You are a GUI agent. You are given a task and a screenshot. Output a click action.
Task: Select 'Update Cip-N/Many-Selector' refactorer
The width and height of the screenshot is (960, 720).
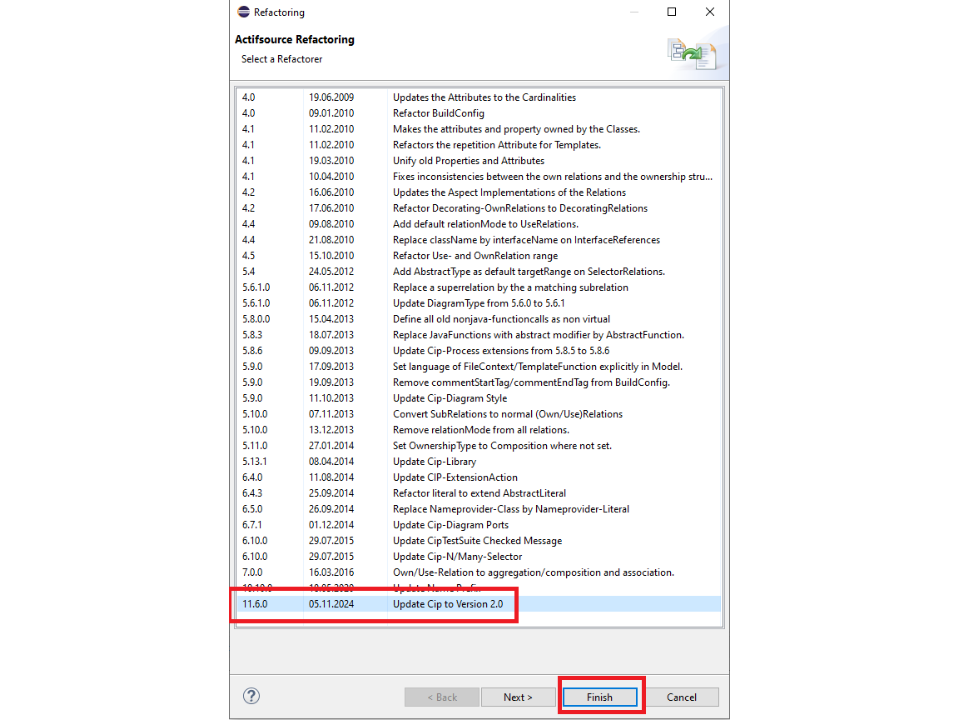[457, 556]
